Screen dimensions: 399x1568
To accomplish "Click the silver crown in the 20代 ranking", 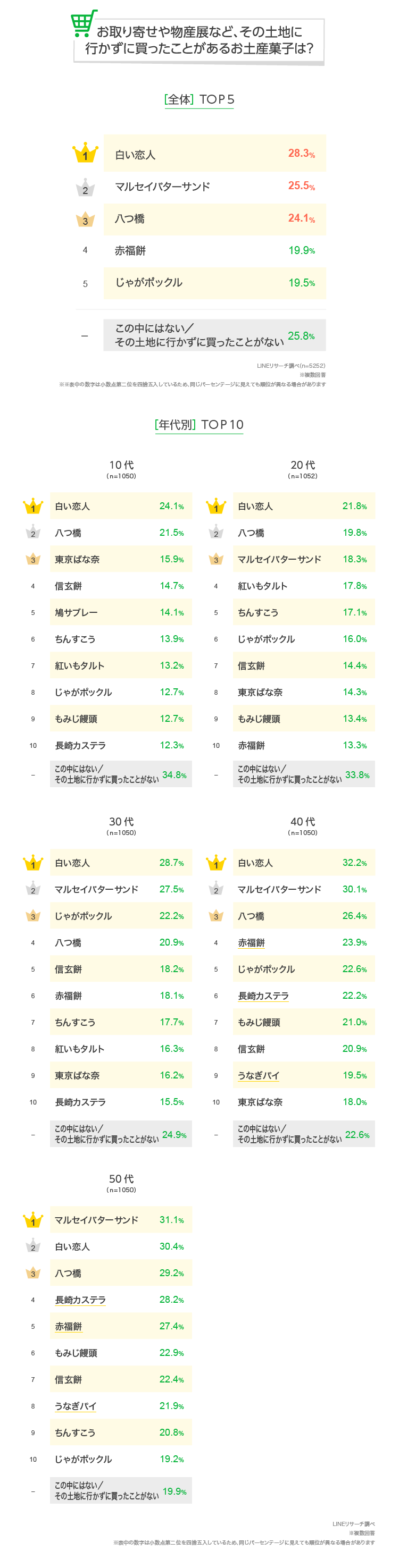I will (x=215, y=533).
